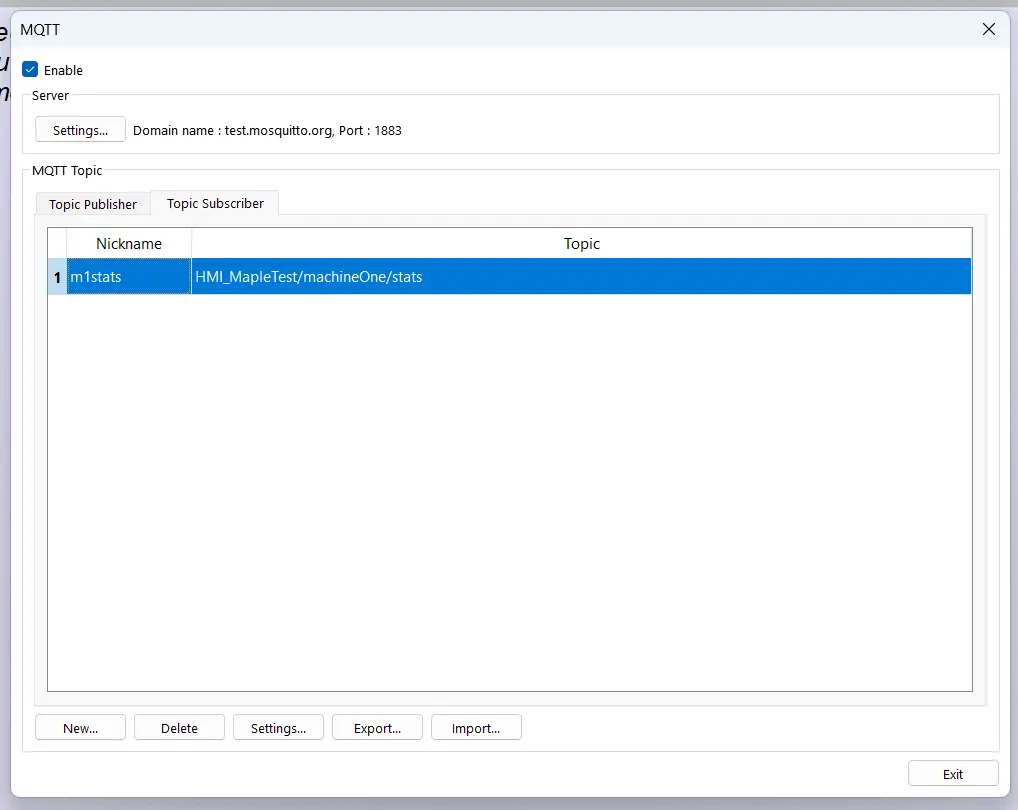Screen dimensions: 1018x810
Task: Click the Nickname column header
Action: coord(128,243)
